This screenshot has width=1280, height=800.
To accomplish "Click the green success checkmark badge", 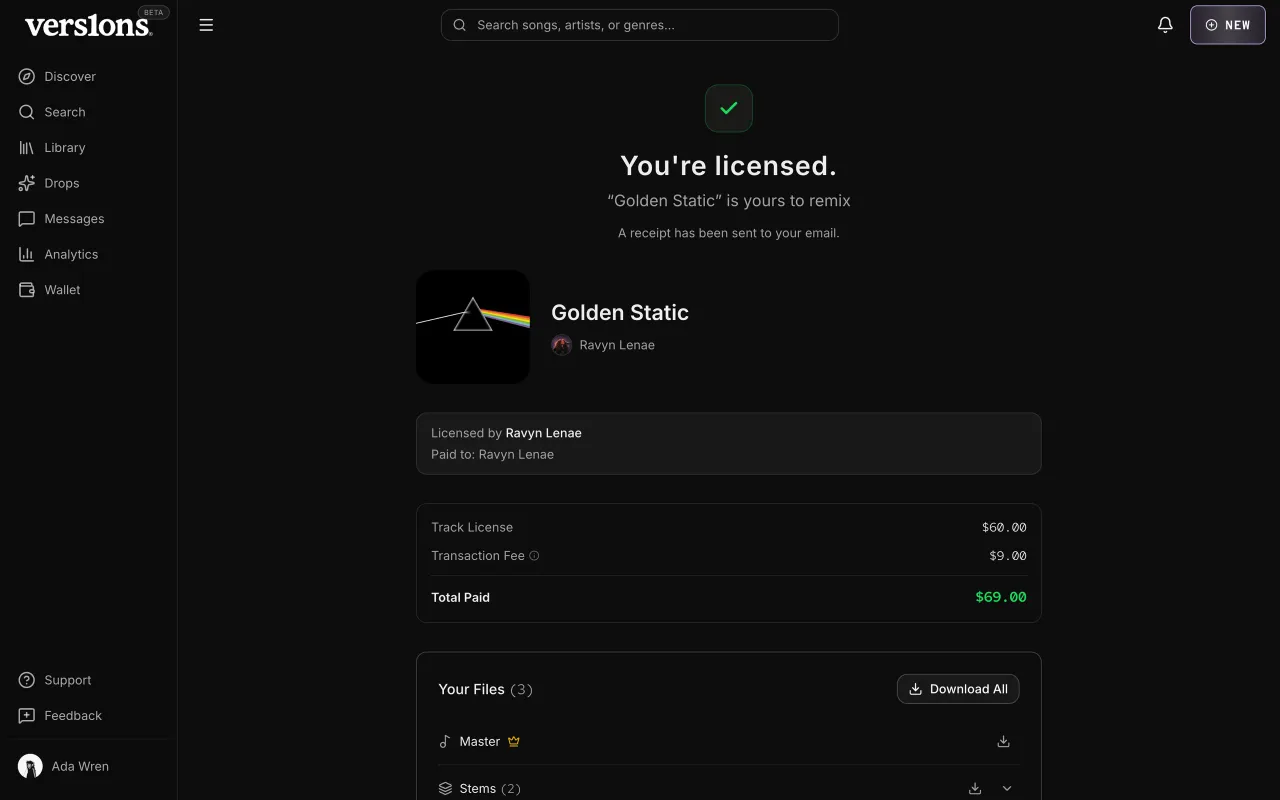I will [x=729, y=108].
